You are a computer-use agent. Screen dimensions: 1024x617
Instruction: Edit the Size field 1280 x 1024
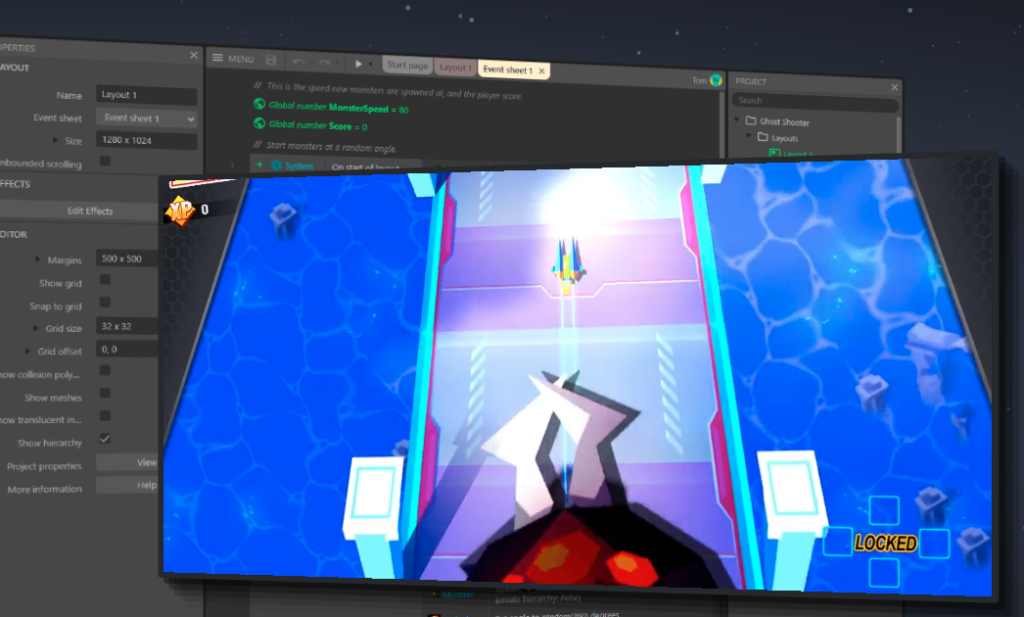[146, 140]
